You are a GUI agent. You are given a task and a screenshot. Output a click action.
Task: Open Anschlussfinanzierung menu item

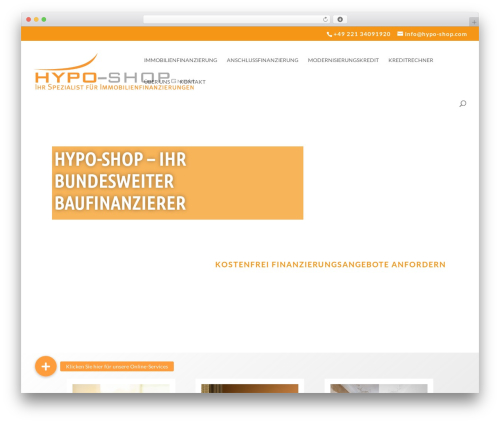(x=262, y=60)
